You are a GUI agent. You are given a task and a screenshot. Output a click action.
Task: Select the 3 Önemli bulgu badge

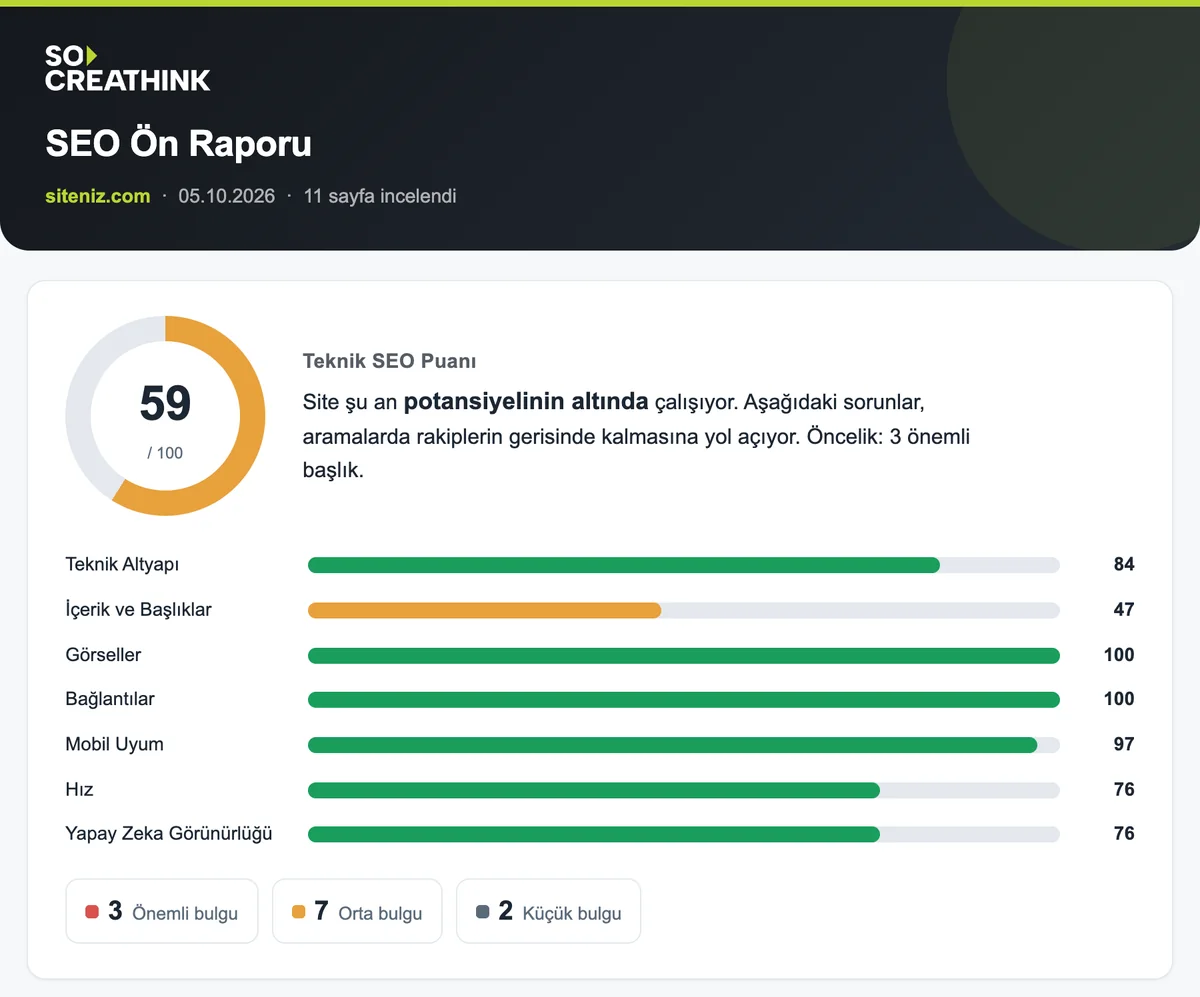[162, 911]
